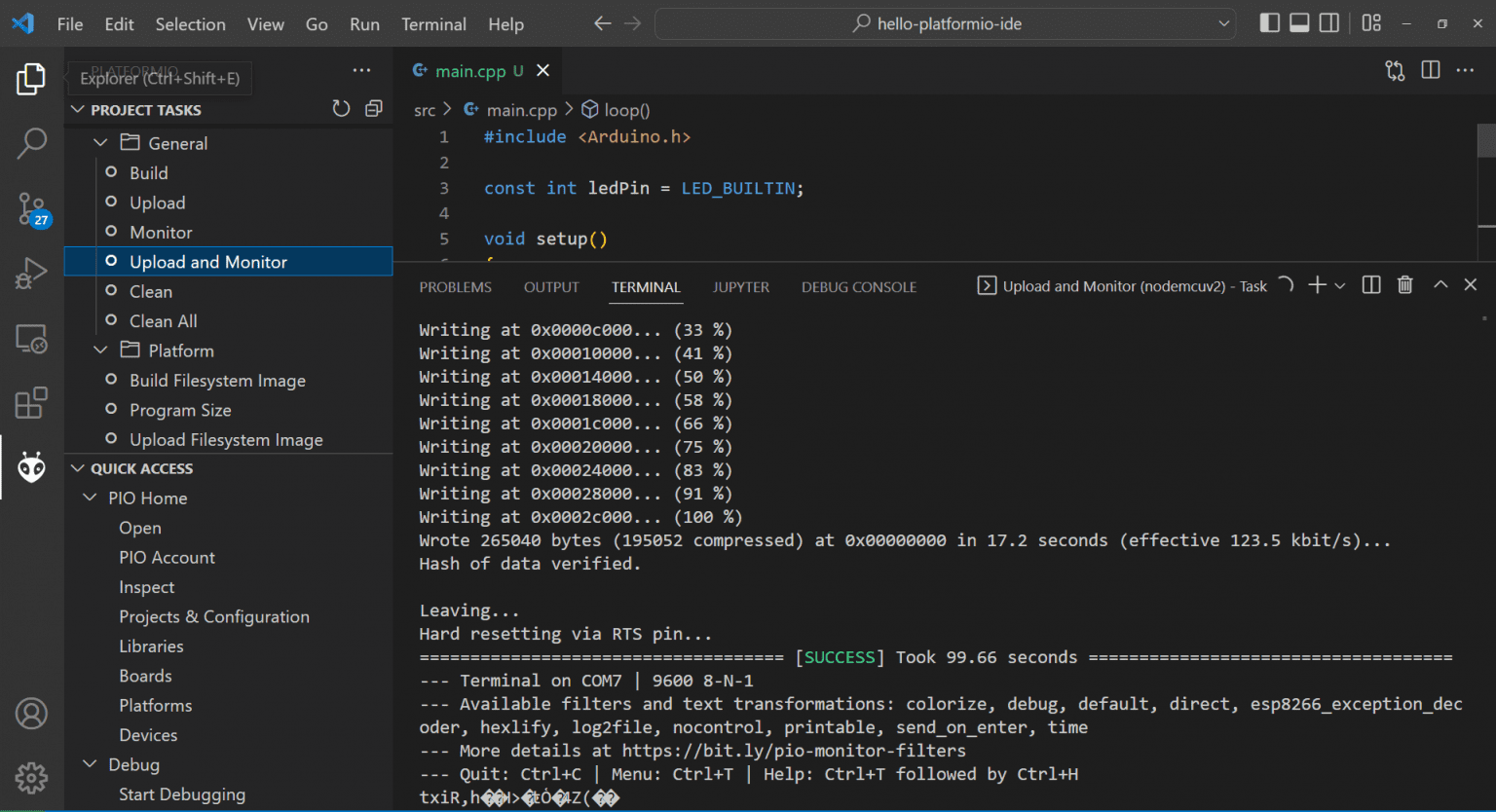Click the hello-platformio-ide search bar
Image resolution: width=1496 pixels, height=812 pixels.
click(943, 23)
